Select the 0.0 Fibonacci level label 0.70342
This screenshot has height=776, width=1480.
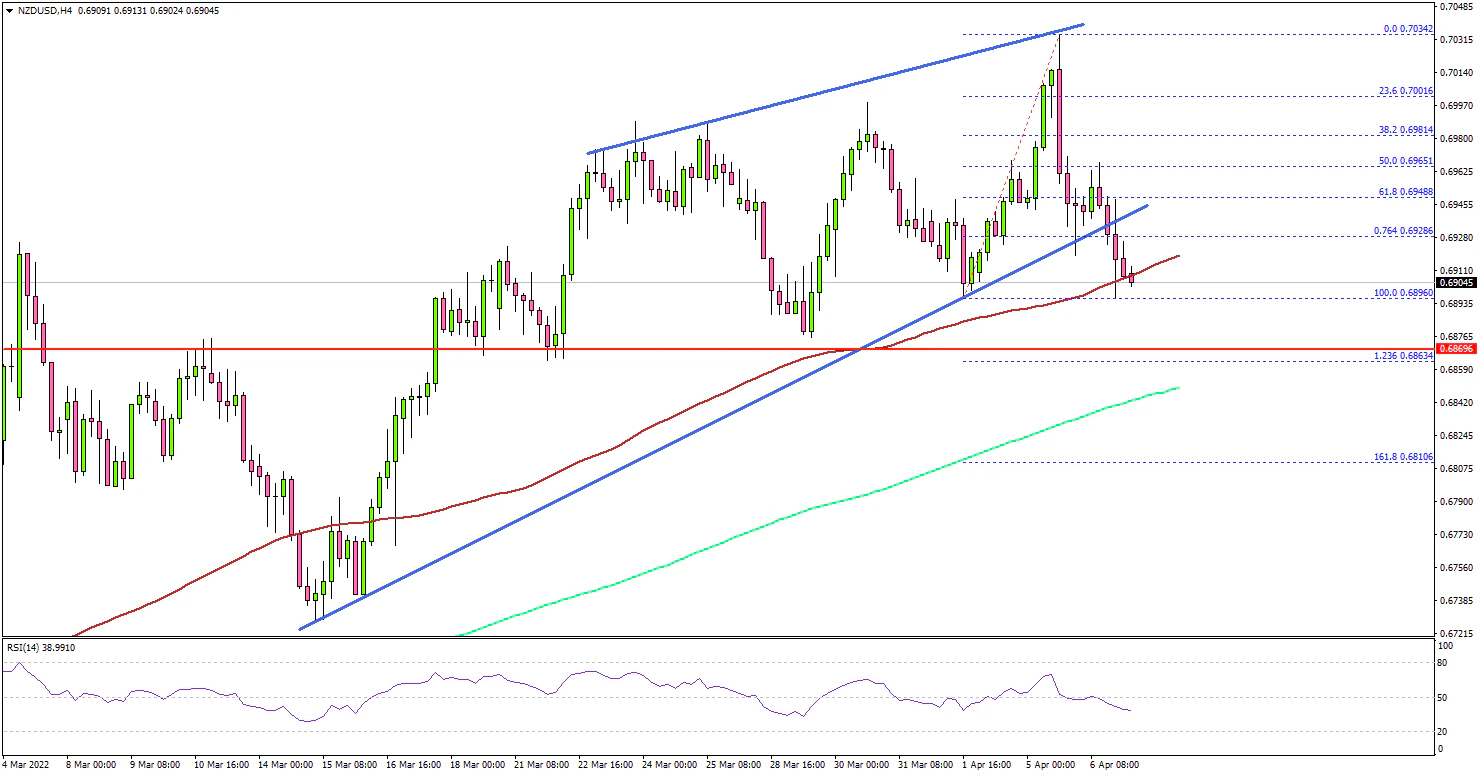(x=1408, y=29)
